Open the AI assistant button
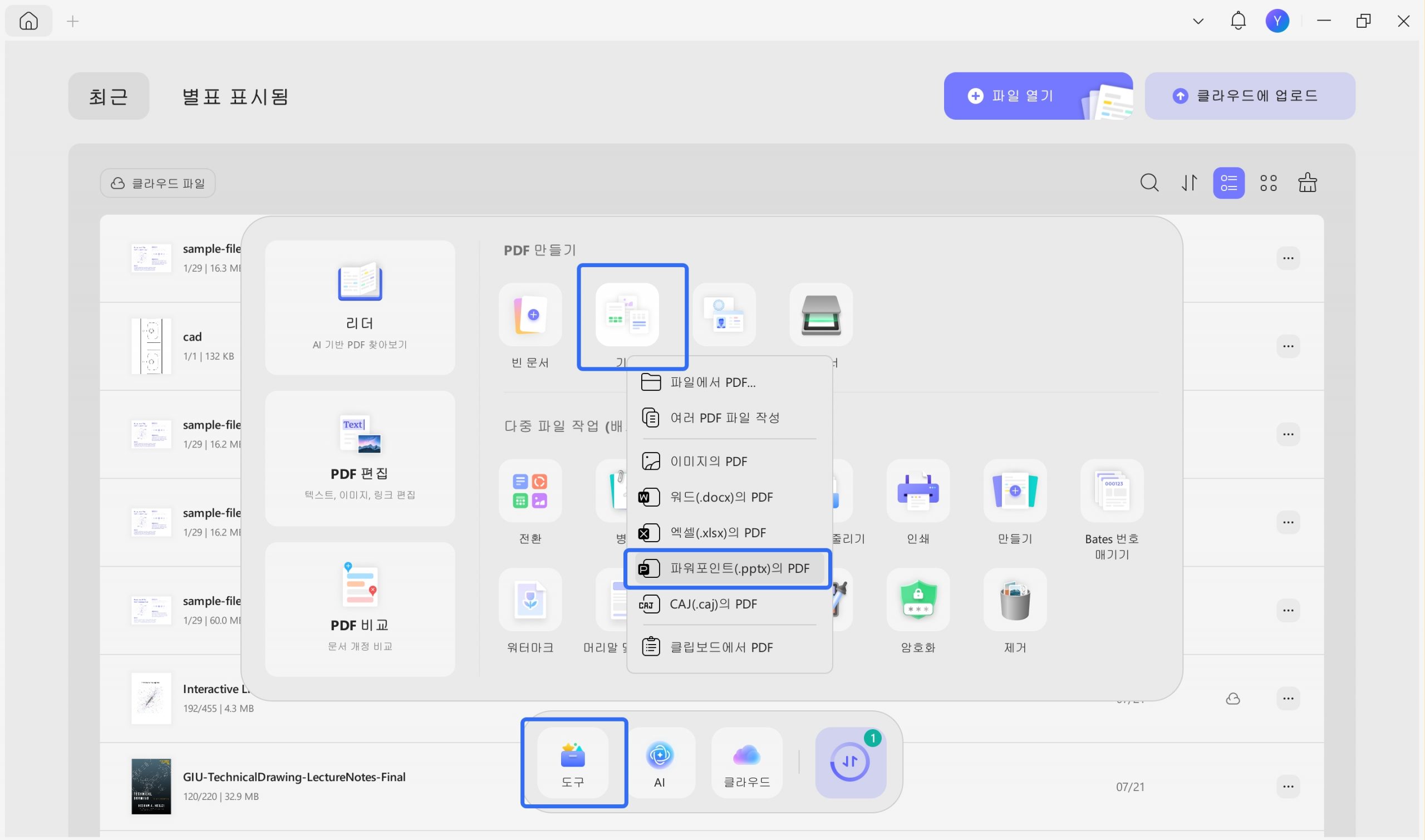1425x840 pixels. click(659, 763)
